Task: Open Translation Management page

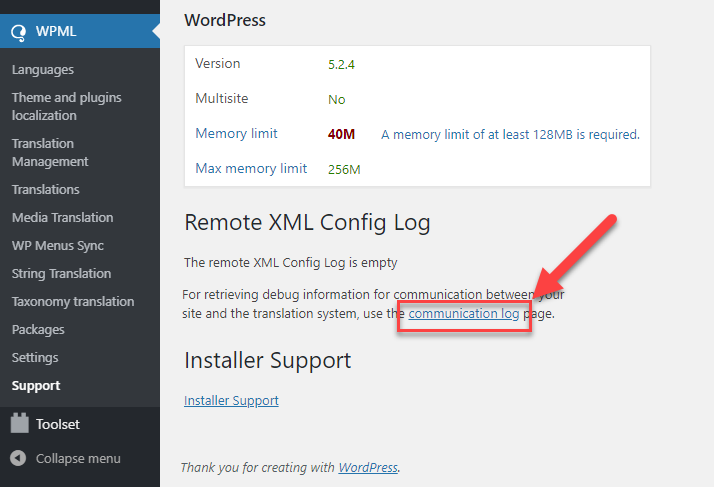Action: 50,152
